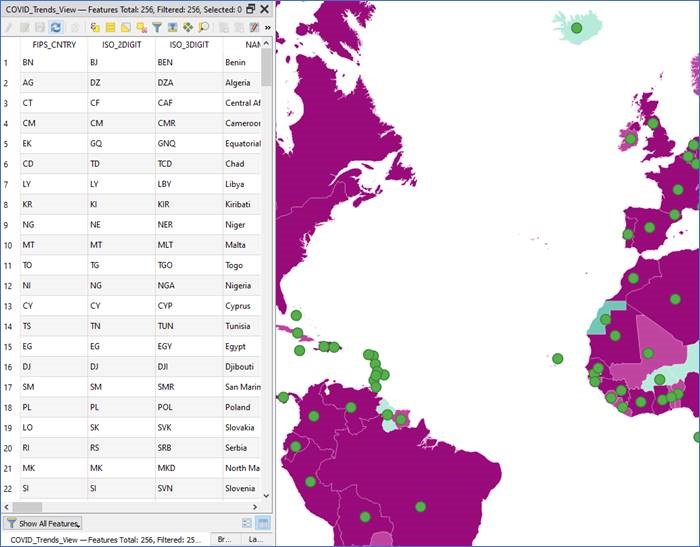Expand the toolbar overflow chevron
700x547 pixels.
pos(267,28)
